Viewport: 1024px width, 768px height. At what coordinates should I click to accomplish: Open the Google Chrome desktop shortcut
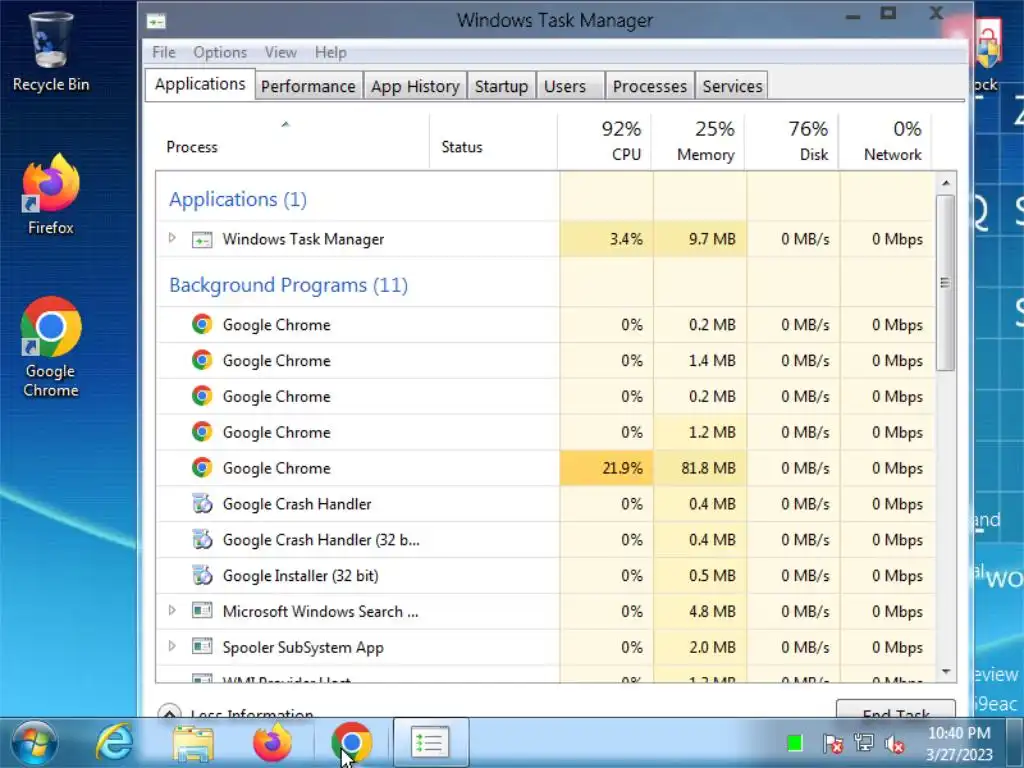click(x=50, y=347)
